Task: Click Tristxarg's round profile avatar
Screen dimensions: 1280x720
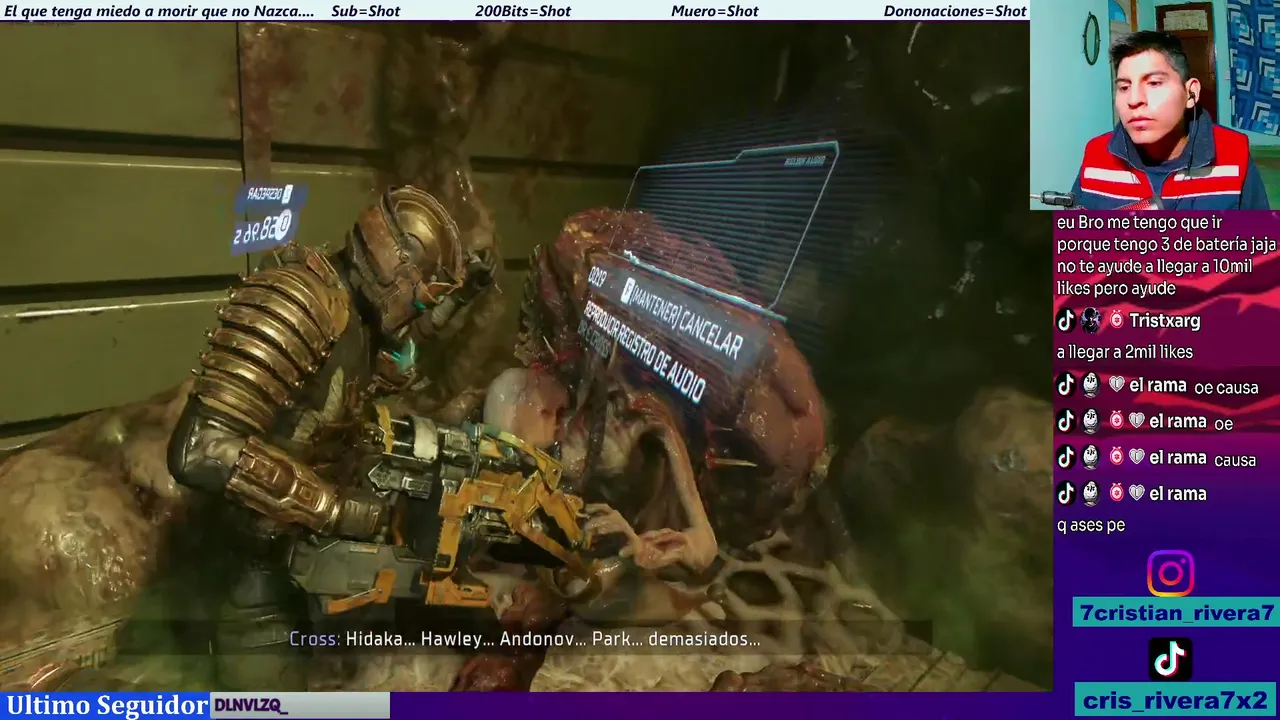Action: coord(1091,321)
